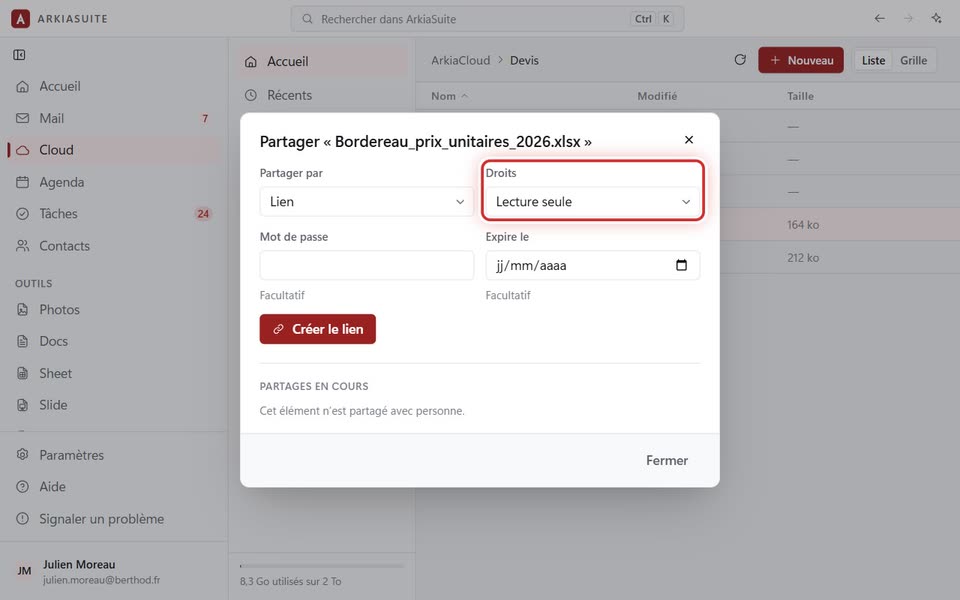Open Contacts in the sidebar
This screenshot has width=960, height=600.
114,246
